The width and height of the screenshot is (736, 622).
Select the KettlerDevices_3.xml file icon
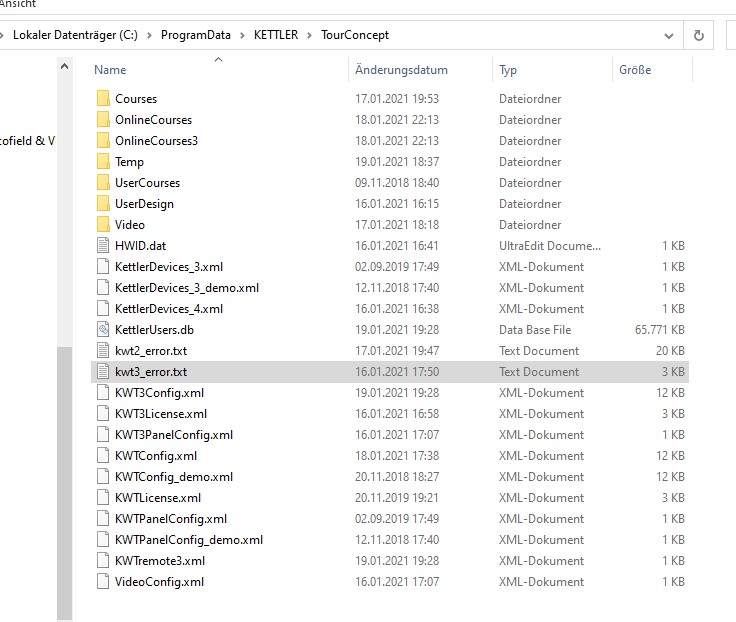103,267
